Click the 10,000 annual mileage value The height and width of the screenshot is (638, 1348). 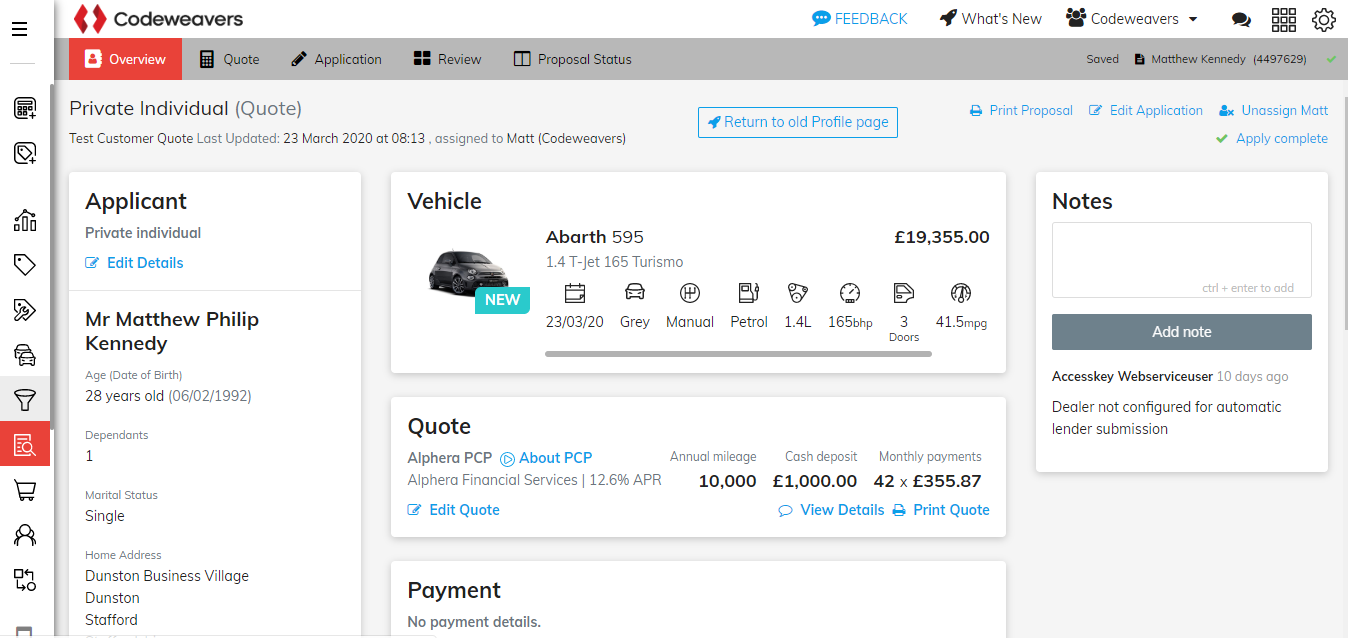727,481
